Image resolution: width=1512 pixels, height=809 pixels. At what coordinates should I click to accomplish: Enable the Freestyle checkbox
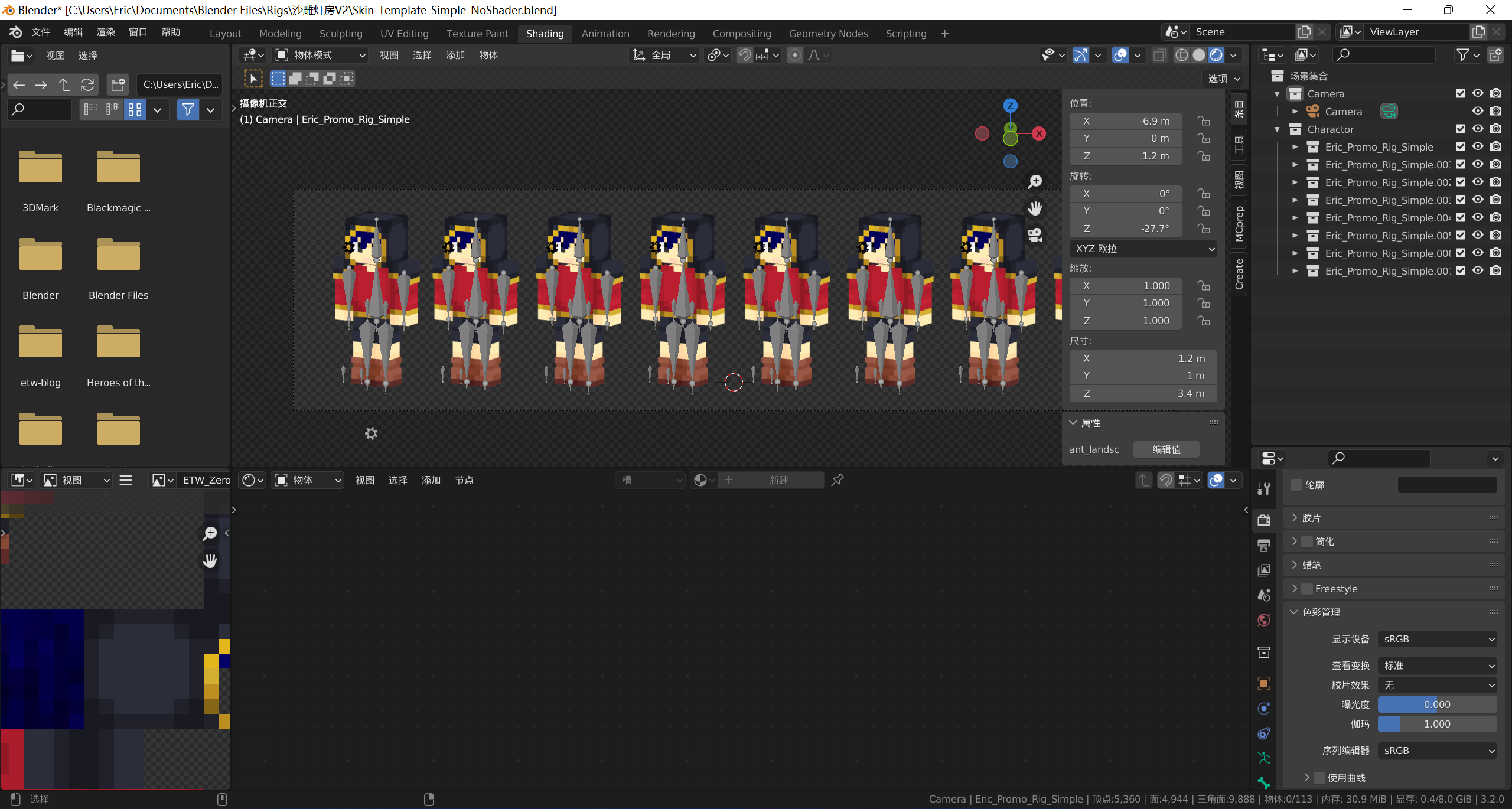coord(1307,589)
